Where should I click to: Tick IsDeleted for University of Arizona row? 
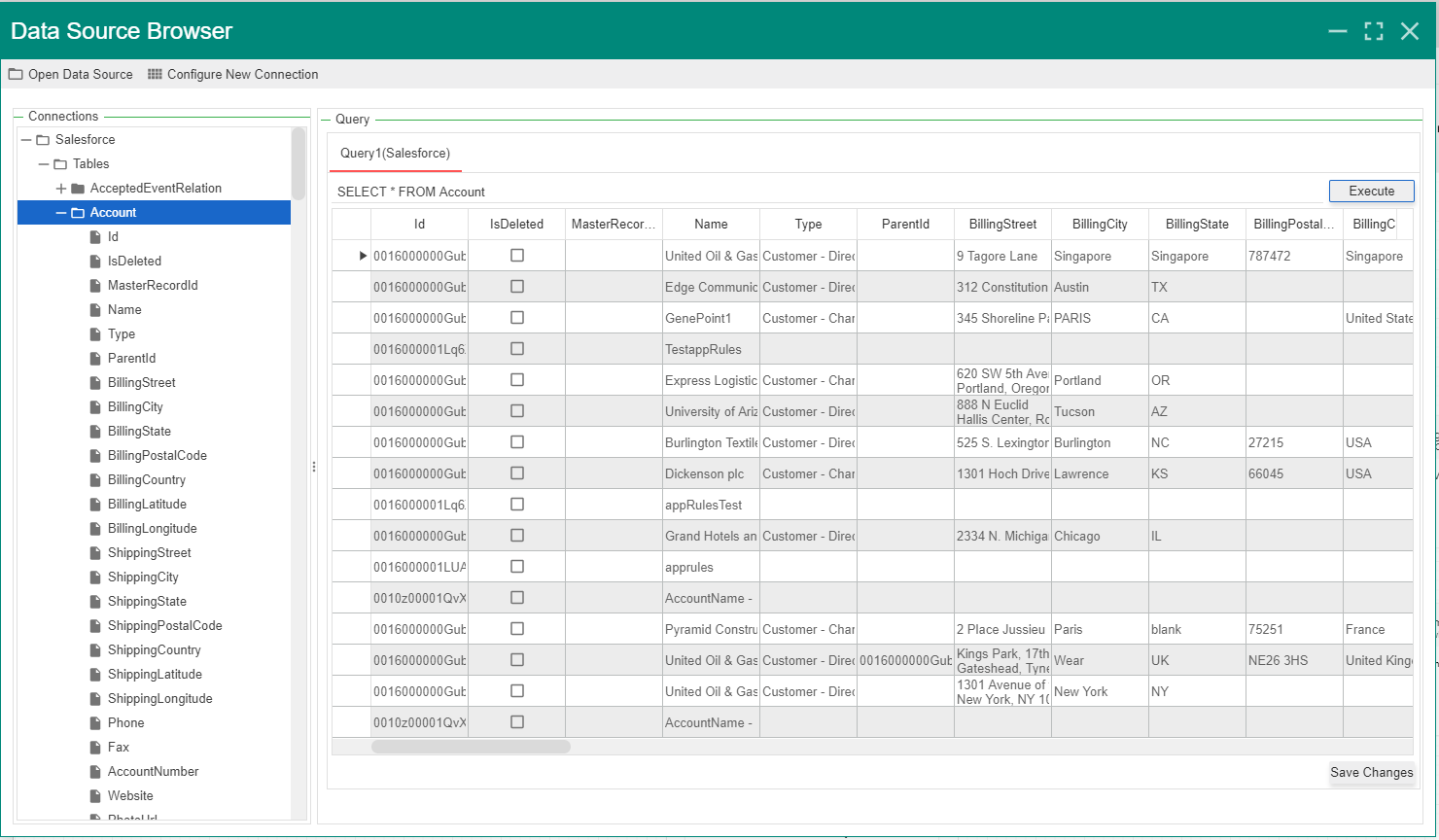click(x=517, y=411)
